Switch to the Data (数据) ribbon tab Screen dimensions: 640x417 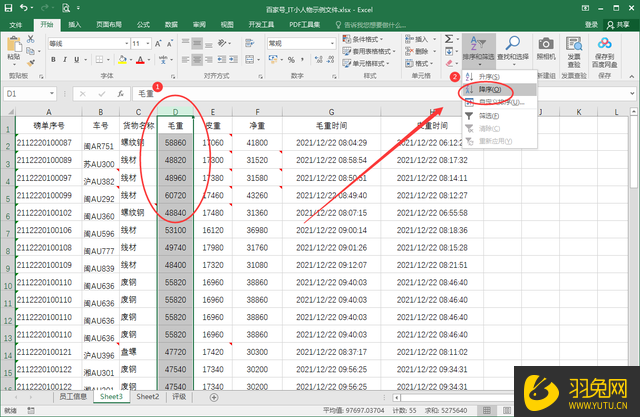click(171, 25)
